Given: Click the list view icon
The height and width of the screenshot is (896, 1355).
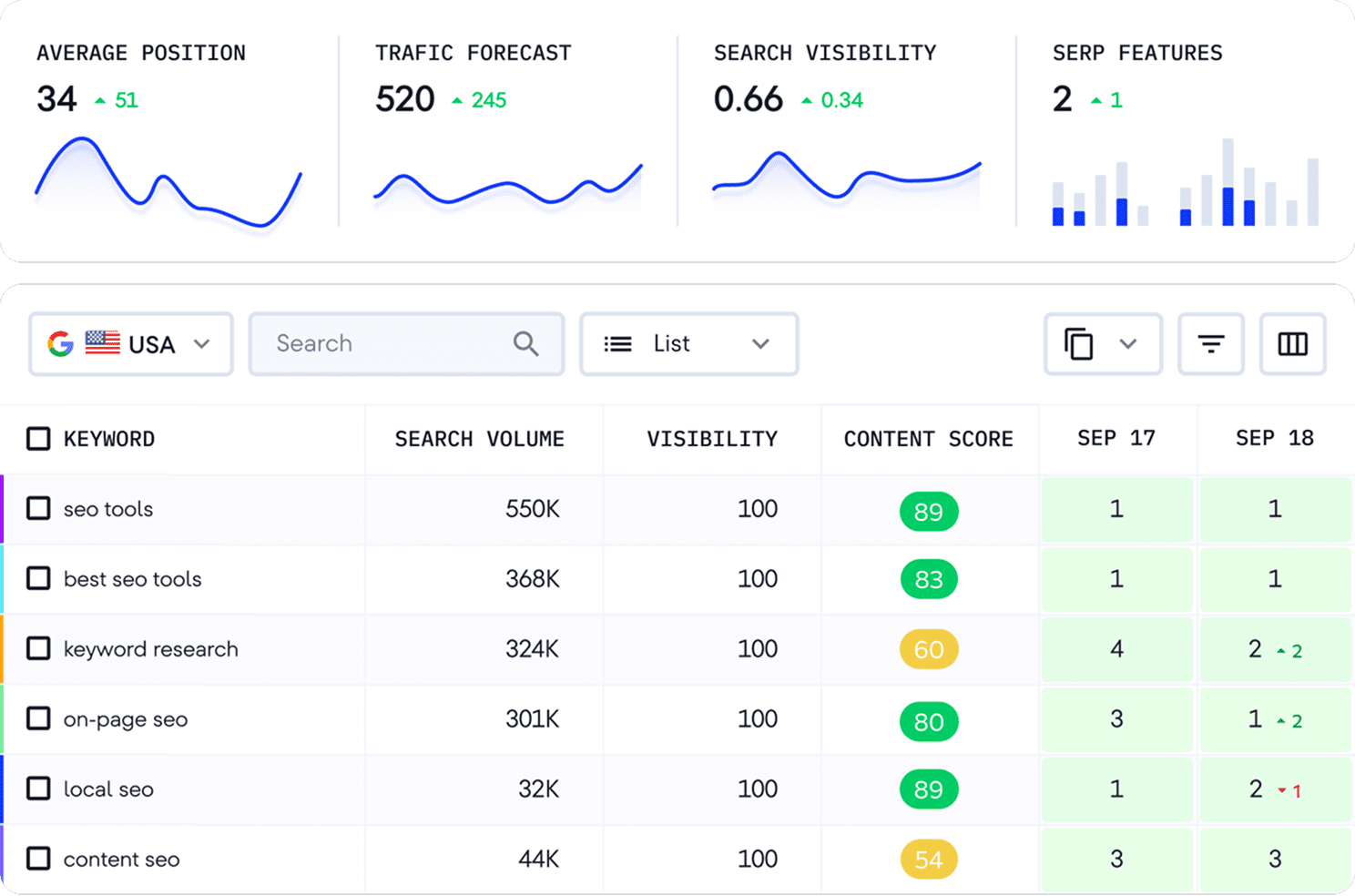Looking at the screenshot, I should (617, 344).
